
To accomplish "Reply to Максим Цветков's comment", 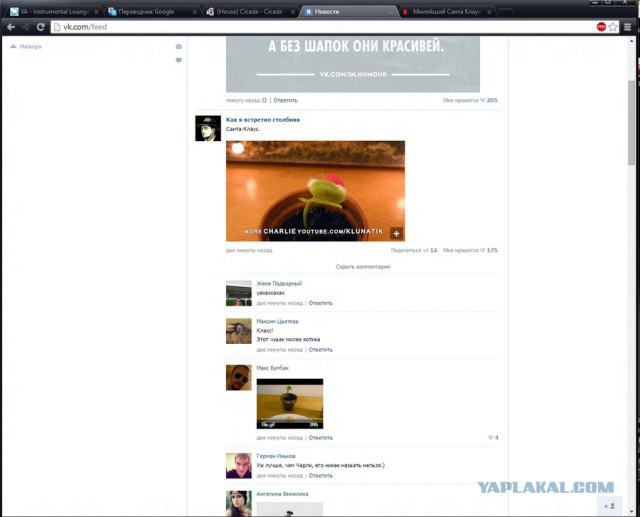I will [320, 350].
